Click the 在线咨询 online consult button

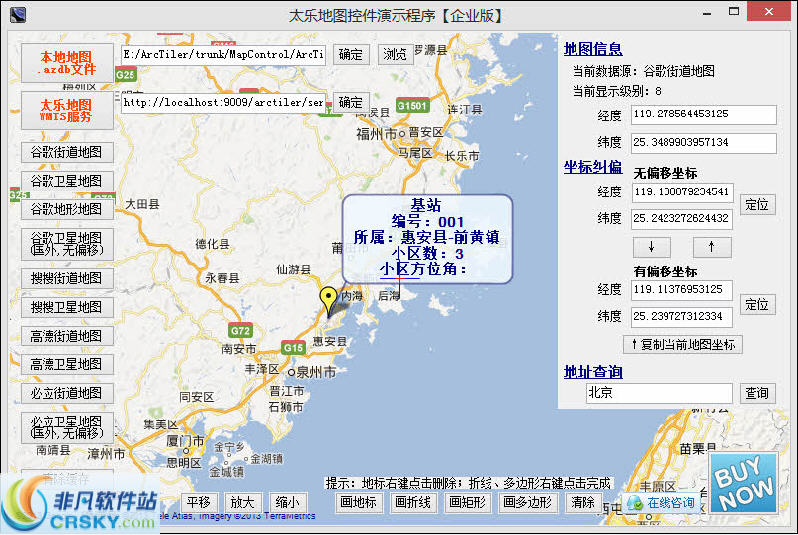coord(661,503)
